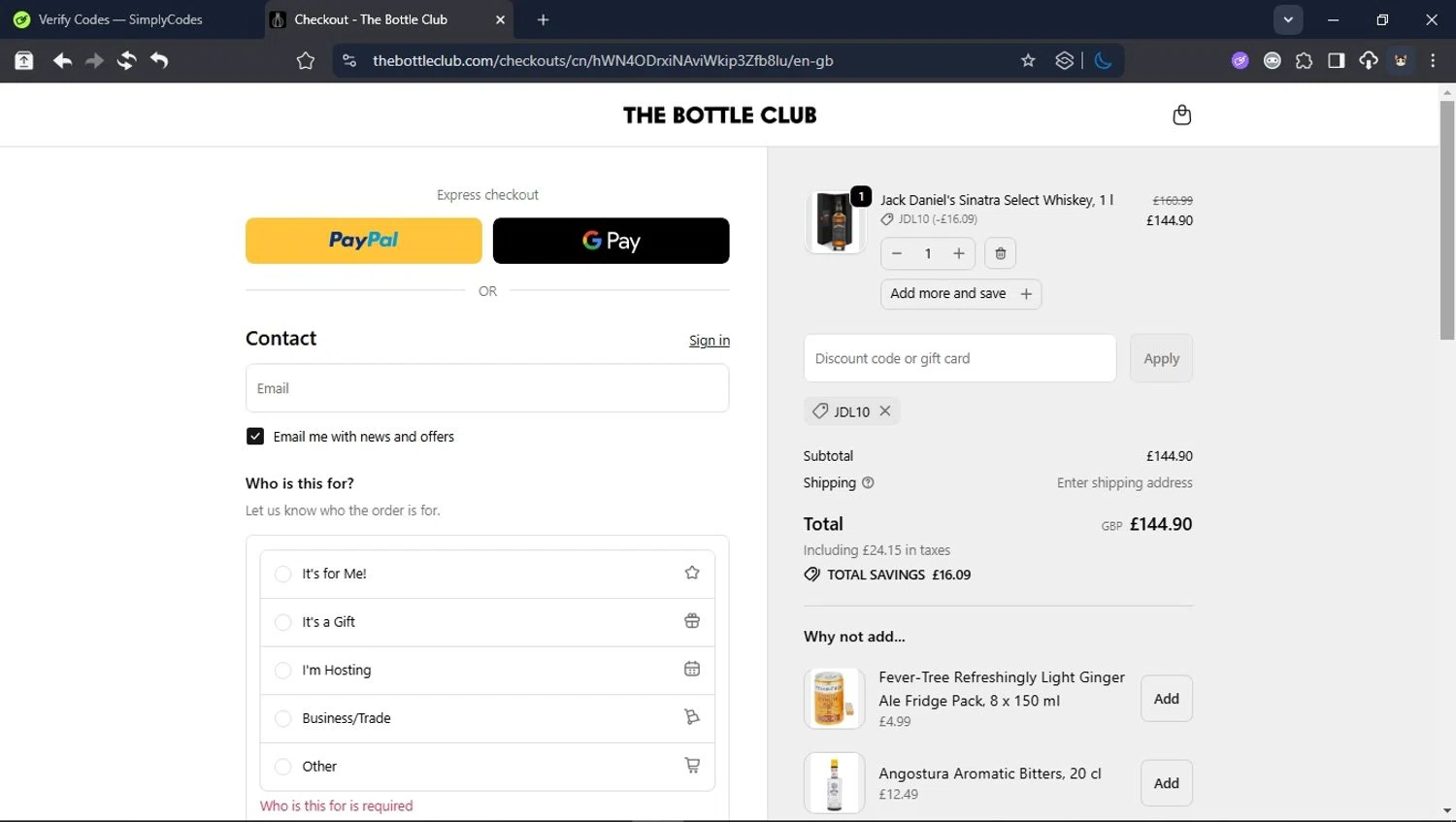Click the moon night mode icon
1456x822 pixels.
[1103, 60]
